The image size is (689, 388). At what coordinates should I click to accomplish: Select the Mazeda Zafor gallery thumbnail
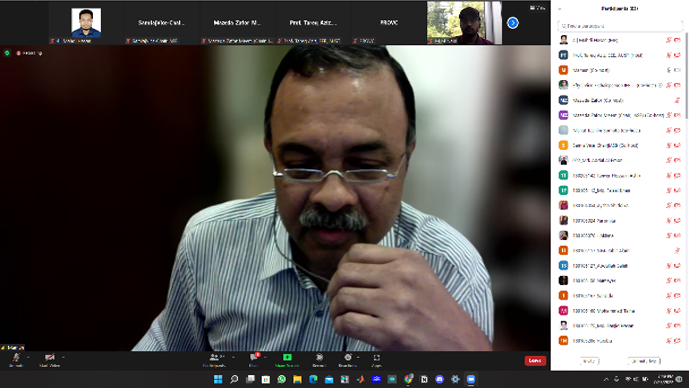point(238,23)
